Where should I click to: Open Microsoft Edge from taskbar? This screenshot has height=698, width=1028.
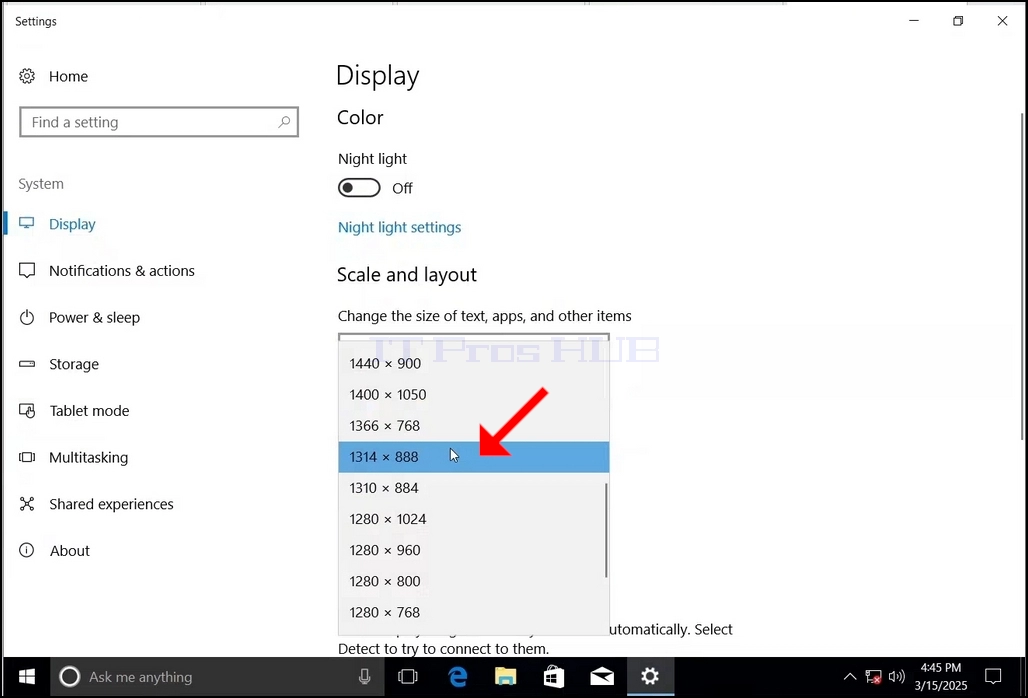click(x=458, y=676)
